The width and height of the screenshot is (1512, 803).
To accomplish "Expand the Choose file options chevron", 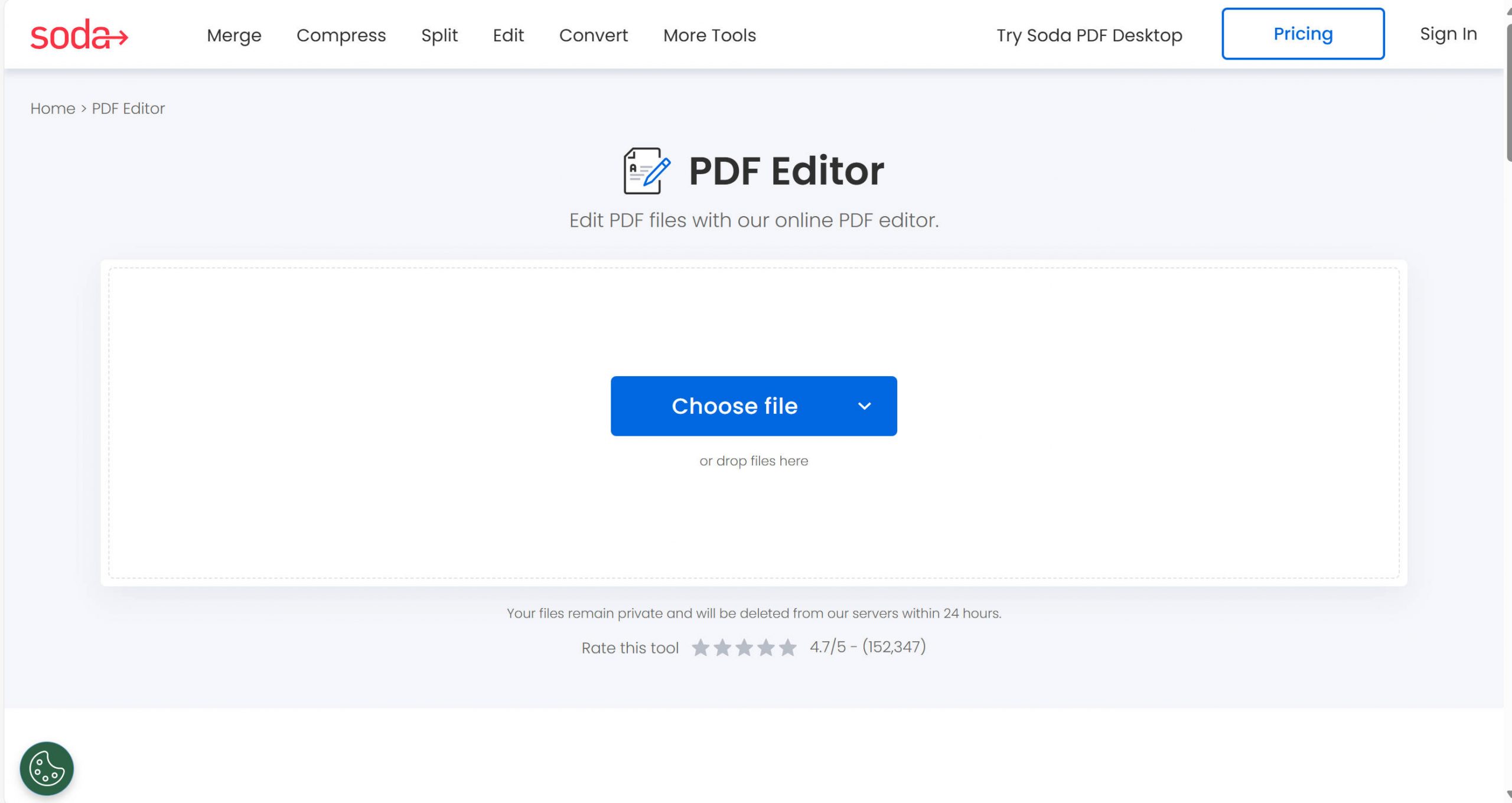I will click(x=865, y=406).
